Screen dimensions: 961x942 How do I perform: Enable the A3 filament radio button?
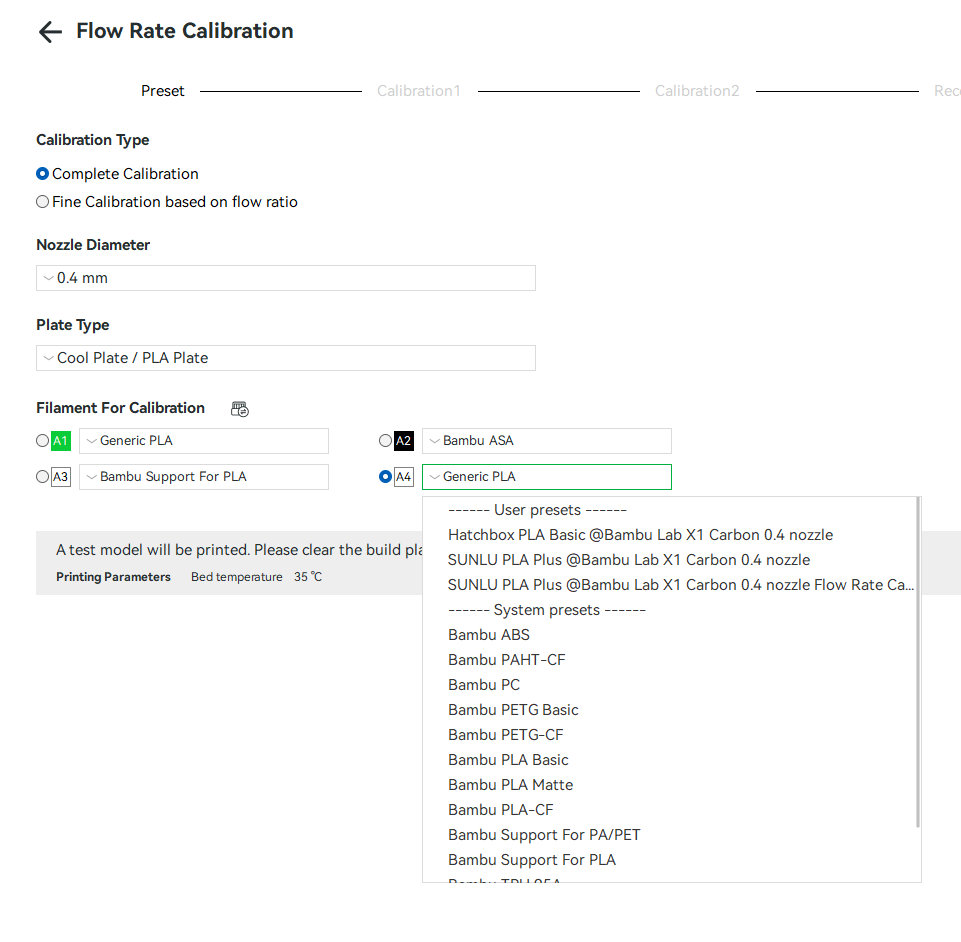coord(40,476)
